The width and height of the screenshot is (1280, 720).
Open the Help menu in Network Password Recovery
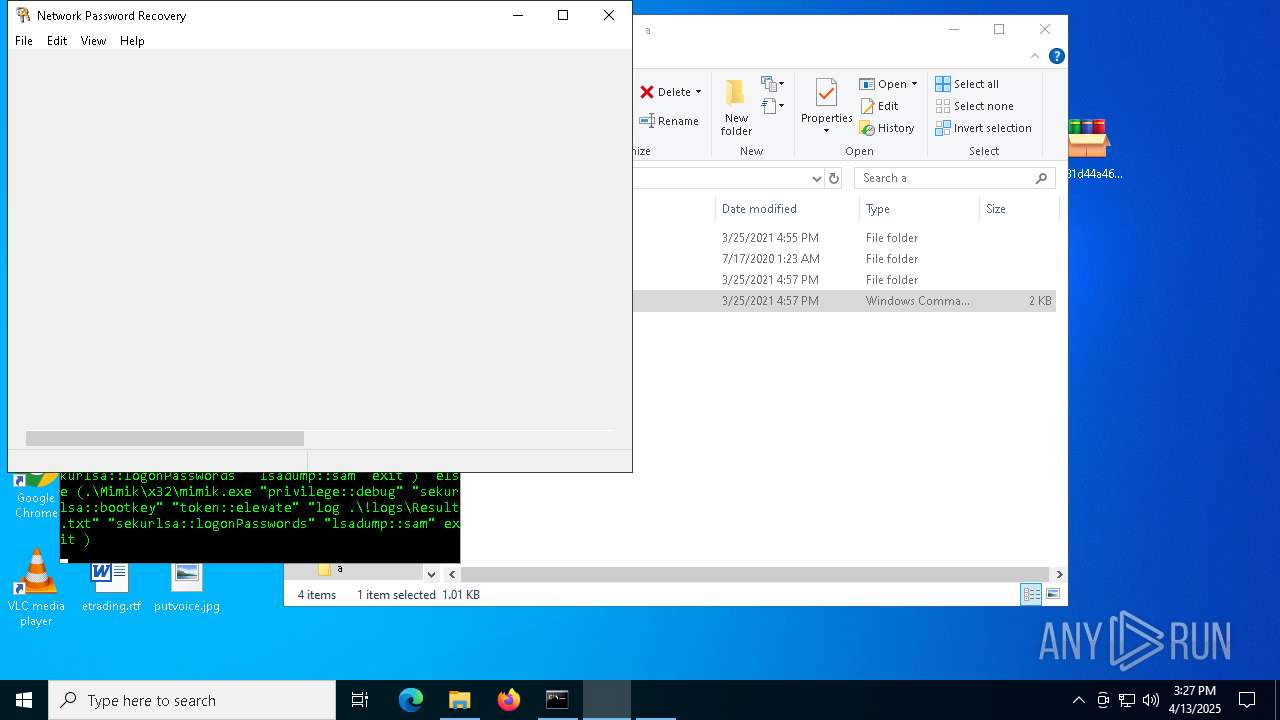point(132,41)
